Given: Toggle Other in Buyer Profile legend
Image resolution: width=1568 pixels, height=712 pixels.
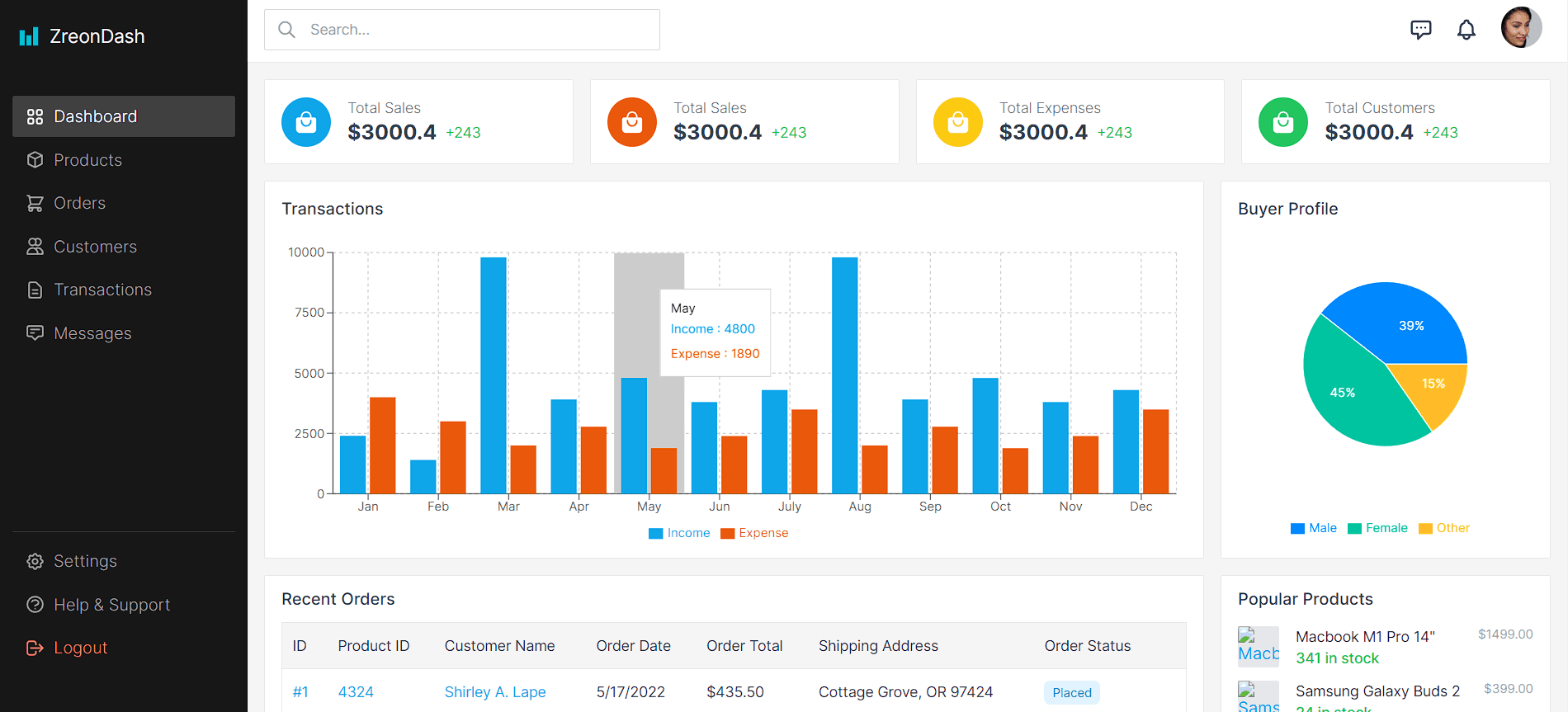Looking at the screenshot, I should 1444,528.
